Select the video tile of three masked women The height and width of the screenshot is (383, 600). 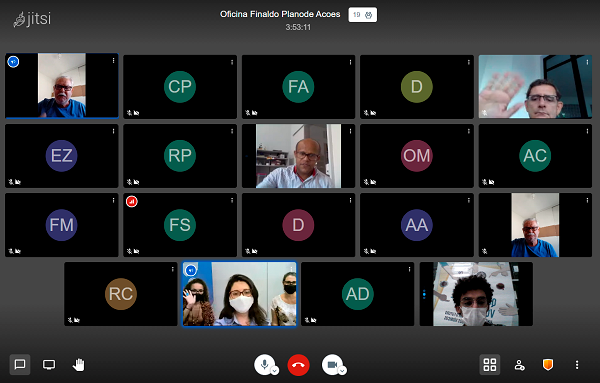pyautogui.click(x=239, y=294)
